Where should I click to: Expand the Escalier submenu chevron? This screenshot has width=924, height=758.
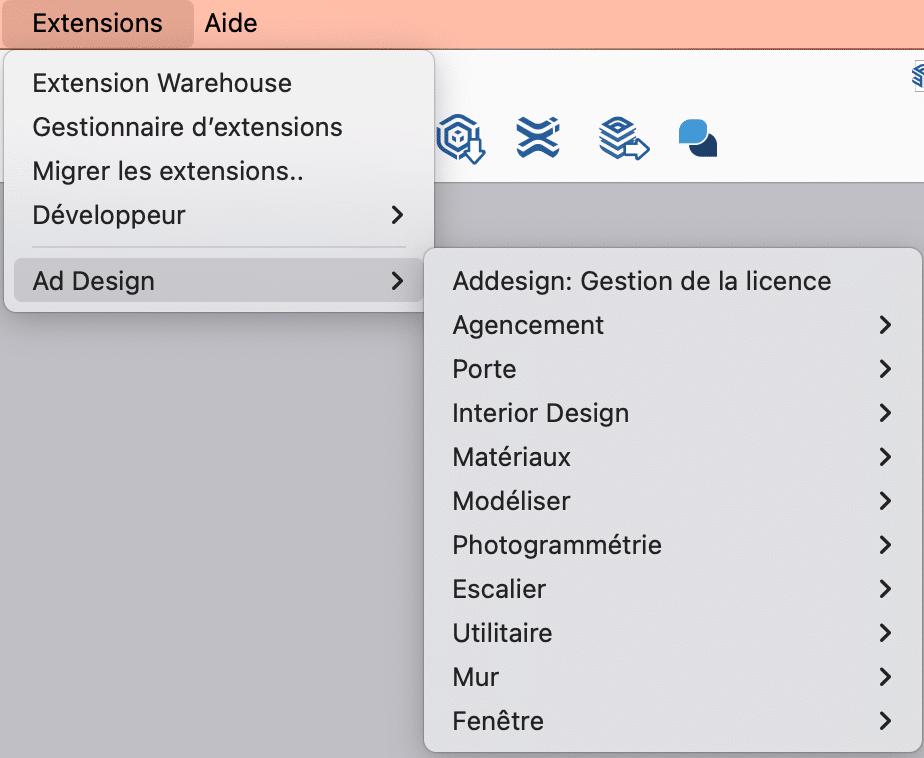(x=884, y=589)
